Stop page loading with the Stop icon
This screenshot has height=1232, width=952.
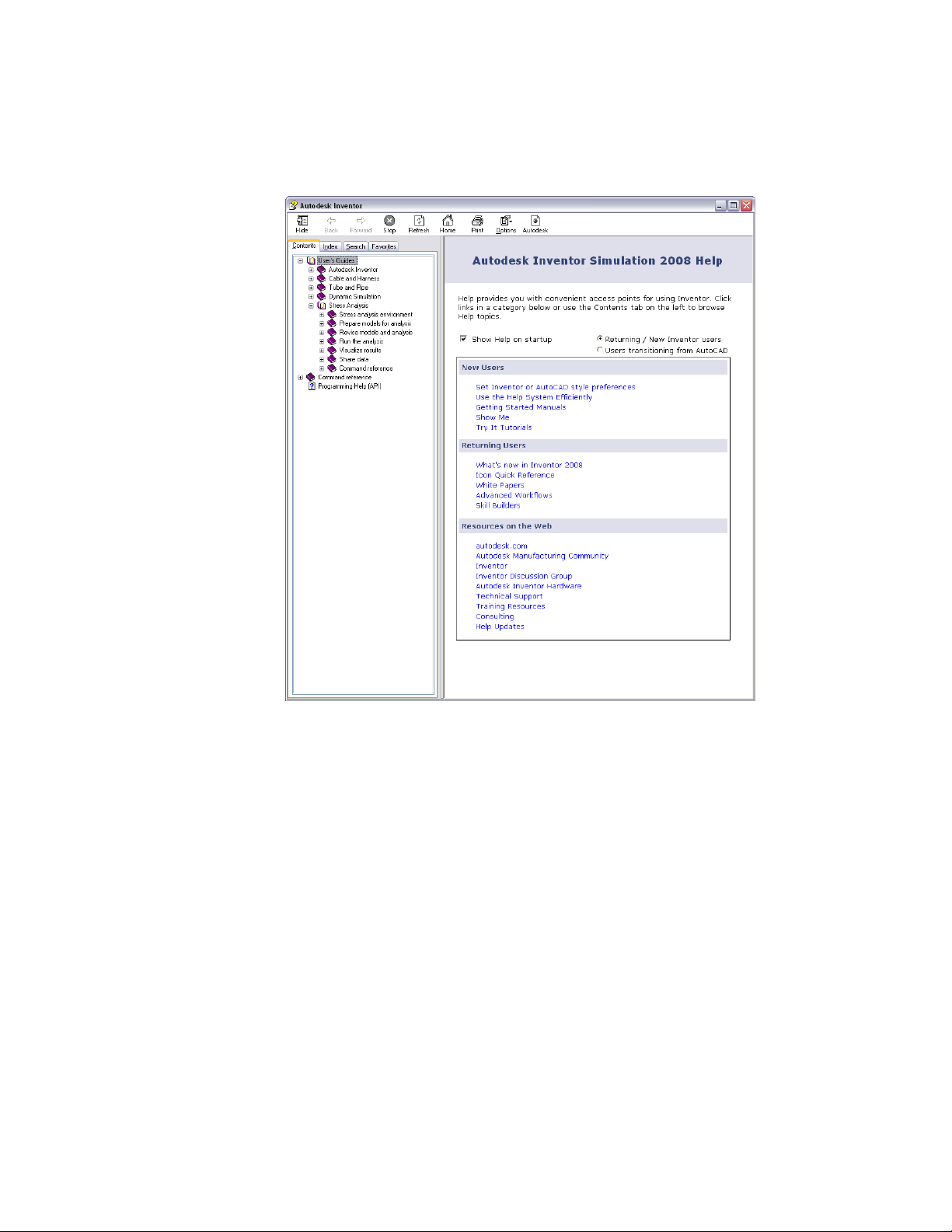click(389, 221)
